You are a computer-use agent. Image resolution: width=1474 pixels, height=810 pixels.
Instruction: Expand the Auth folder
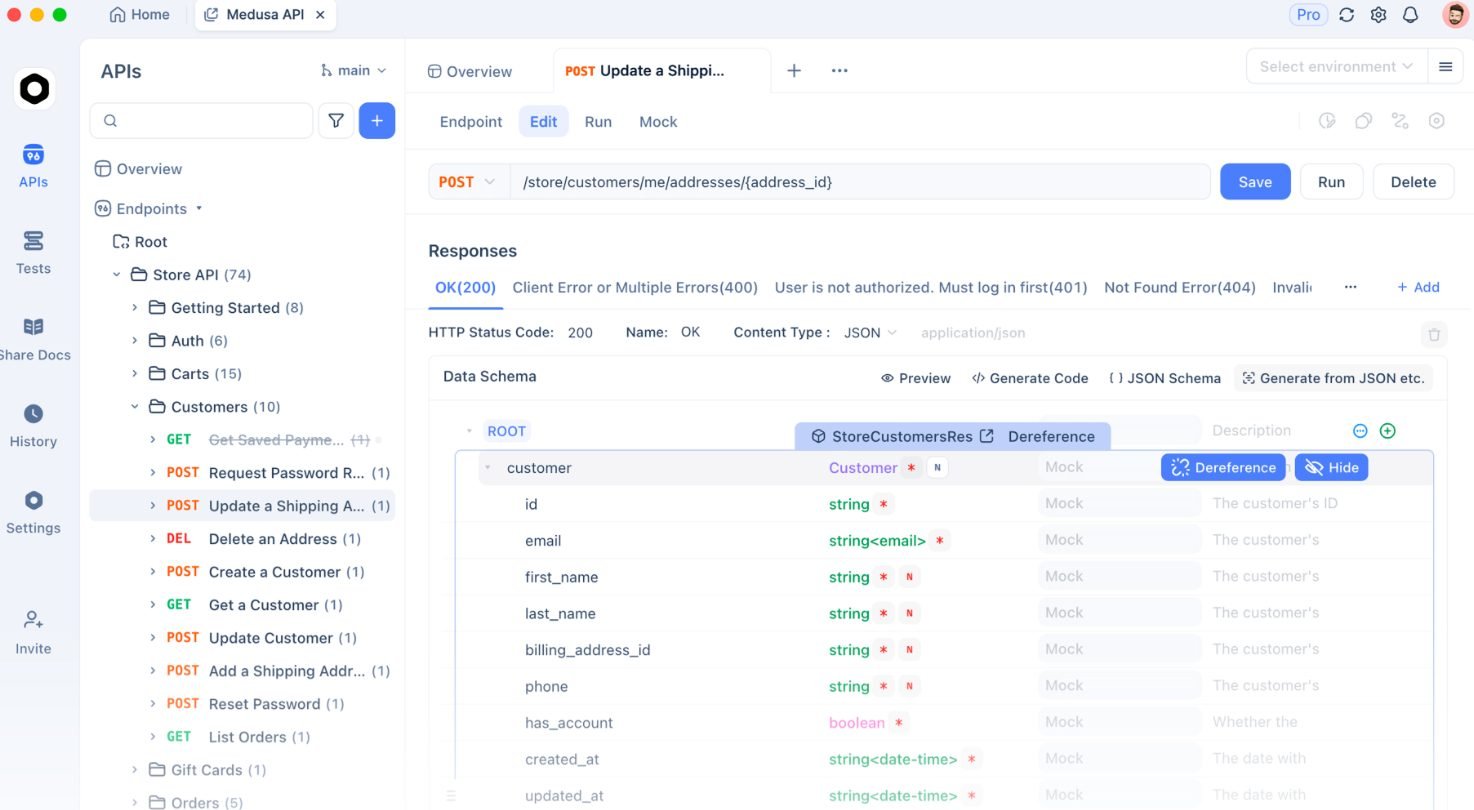point(135,341)
